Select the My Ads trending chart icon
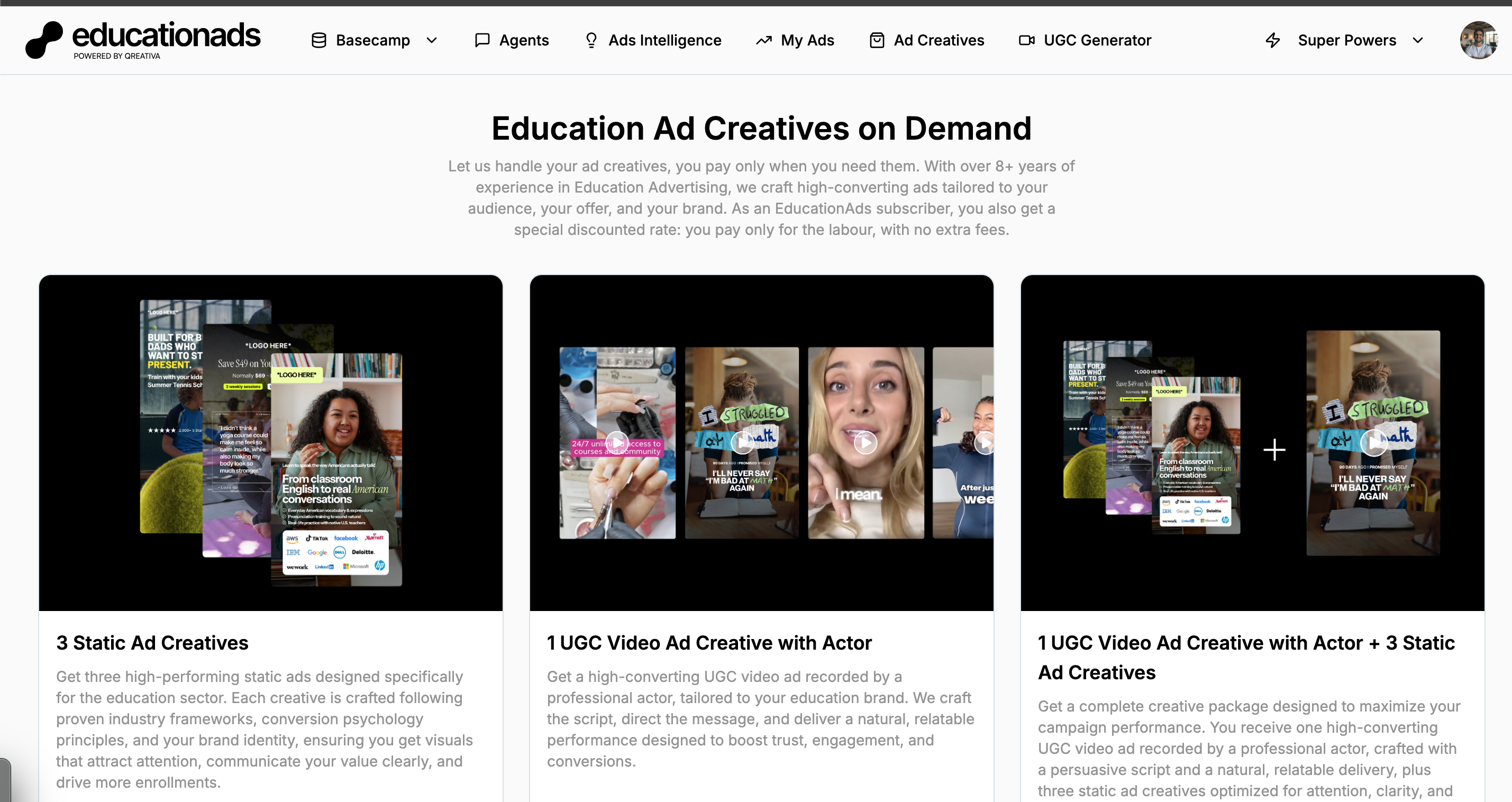The image size is (1512, 802). (763, 40)
